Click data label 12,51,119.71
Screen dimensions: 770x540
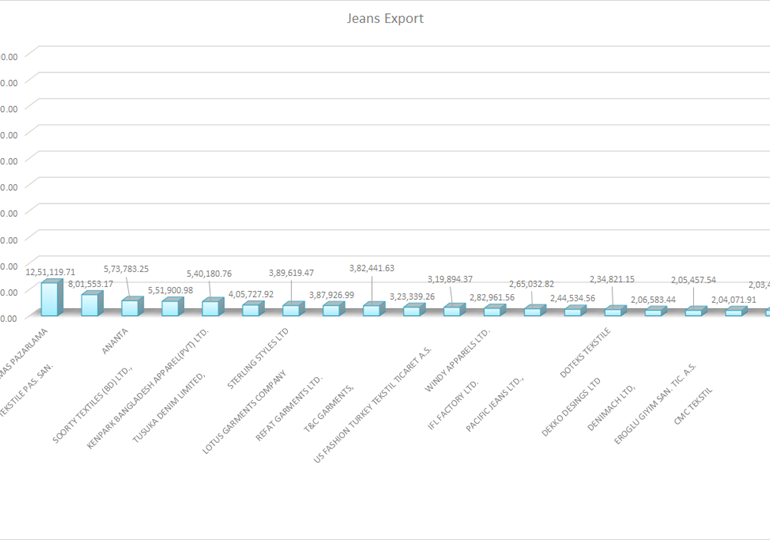click(50, 272)
